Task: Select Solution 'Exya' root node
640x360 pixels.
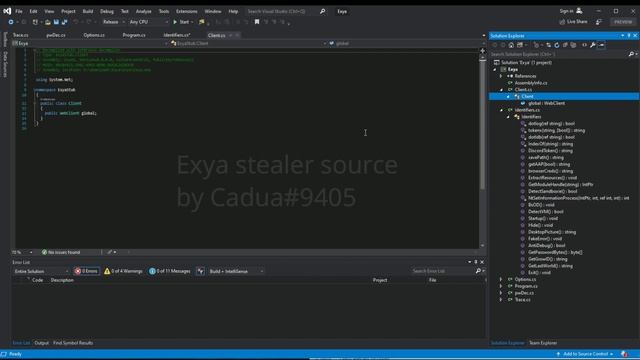Action: pos(527,63)
